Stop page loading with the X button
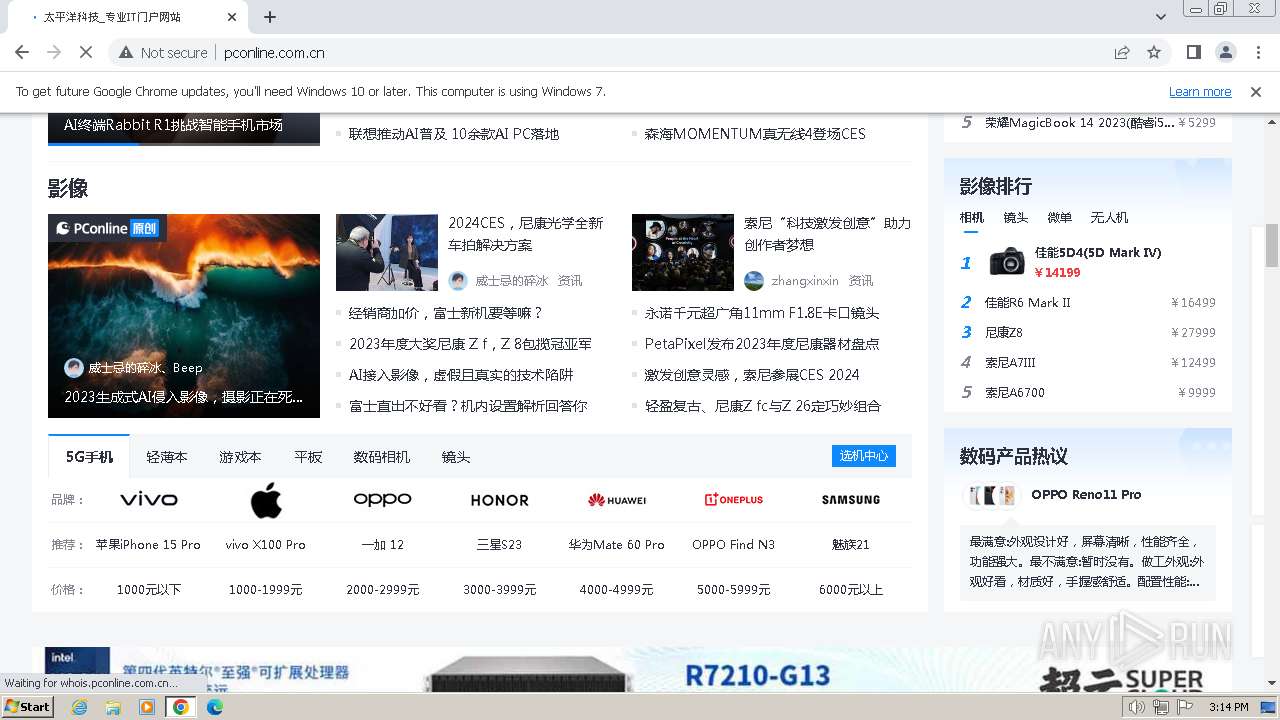The width and height of the screenshot is (1280, 720). pyautogui.click(x=85, y=52)
